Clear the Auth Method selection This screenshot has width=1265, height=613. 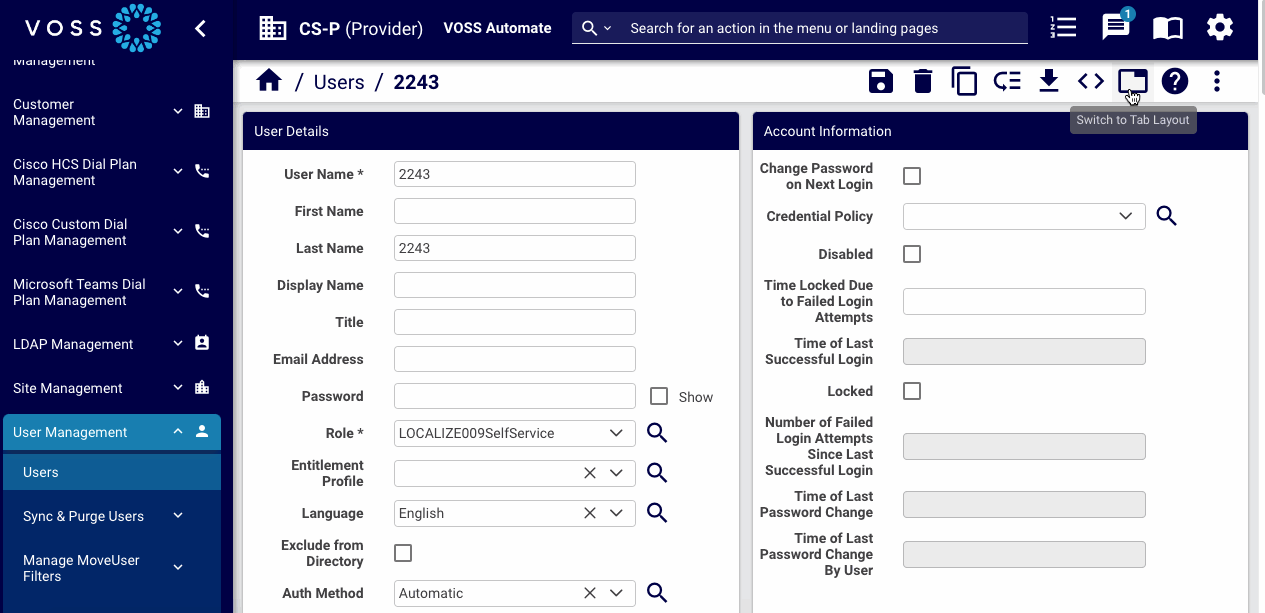point(590,593)
